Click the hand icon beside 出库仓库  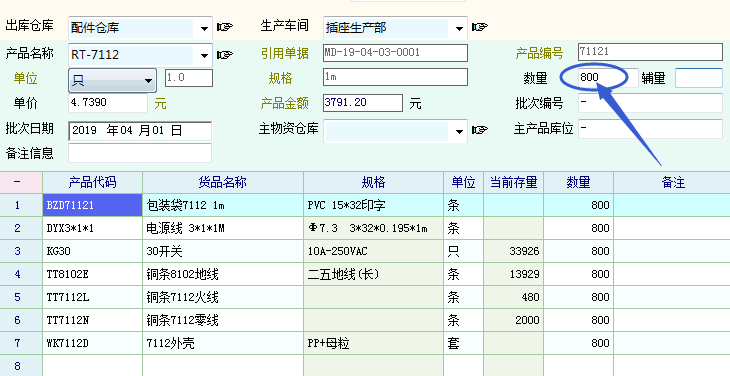224,27
